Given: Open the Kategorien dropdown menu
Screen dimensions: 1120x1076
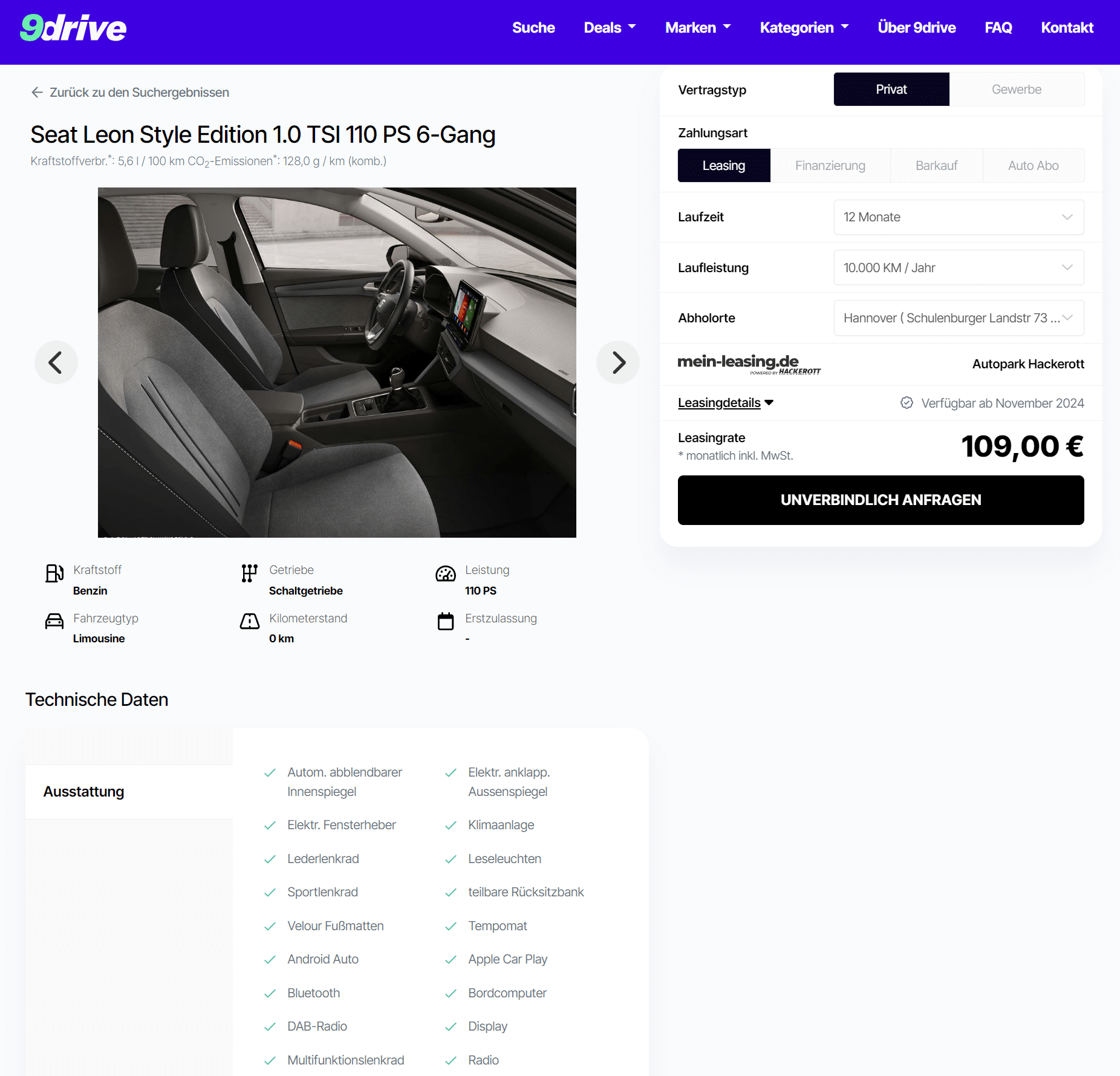Looking at the screenshot, I should (x=804, y=28).
